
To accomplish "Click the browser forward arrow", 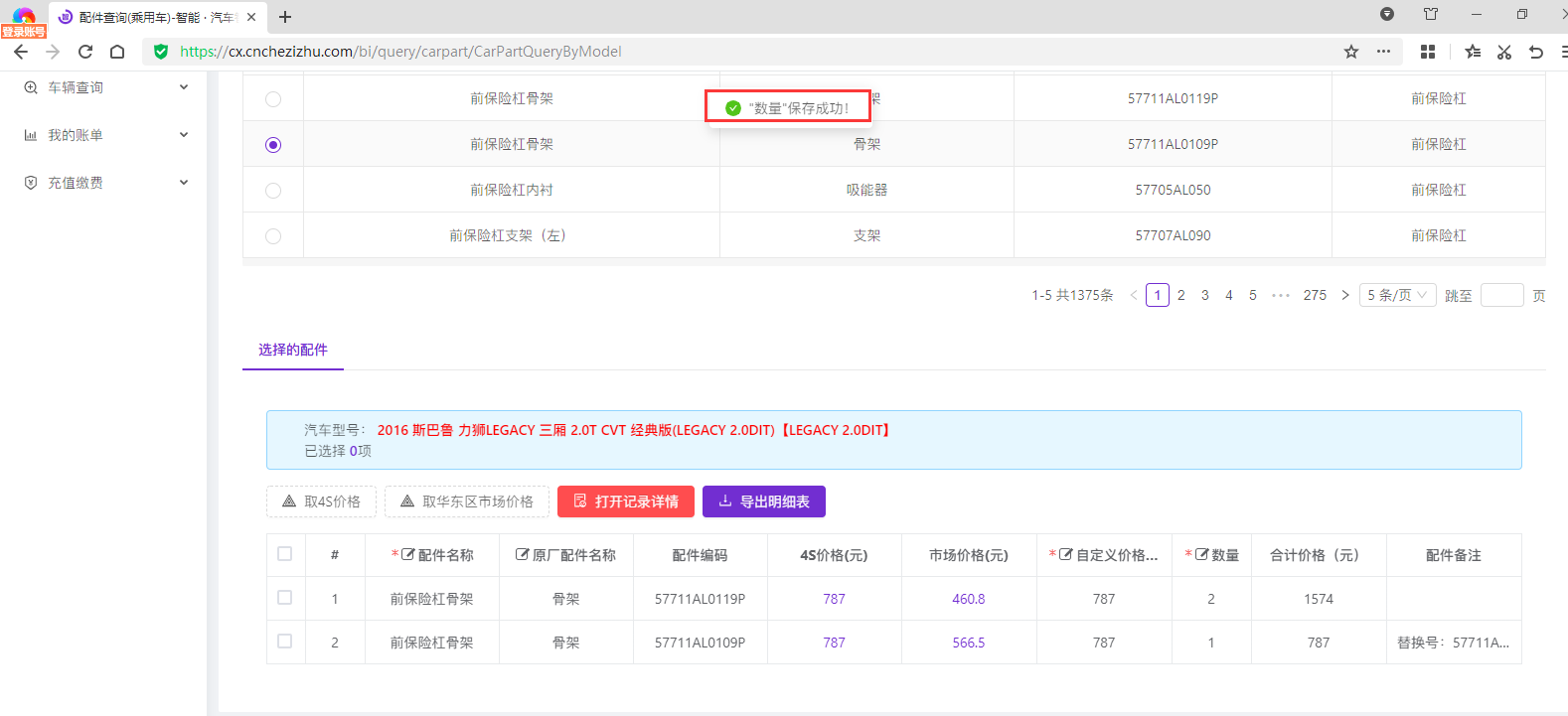I will (x=53, y=52).
